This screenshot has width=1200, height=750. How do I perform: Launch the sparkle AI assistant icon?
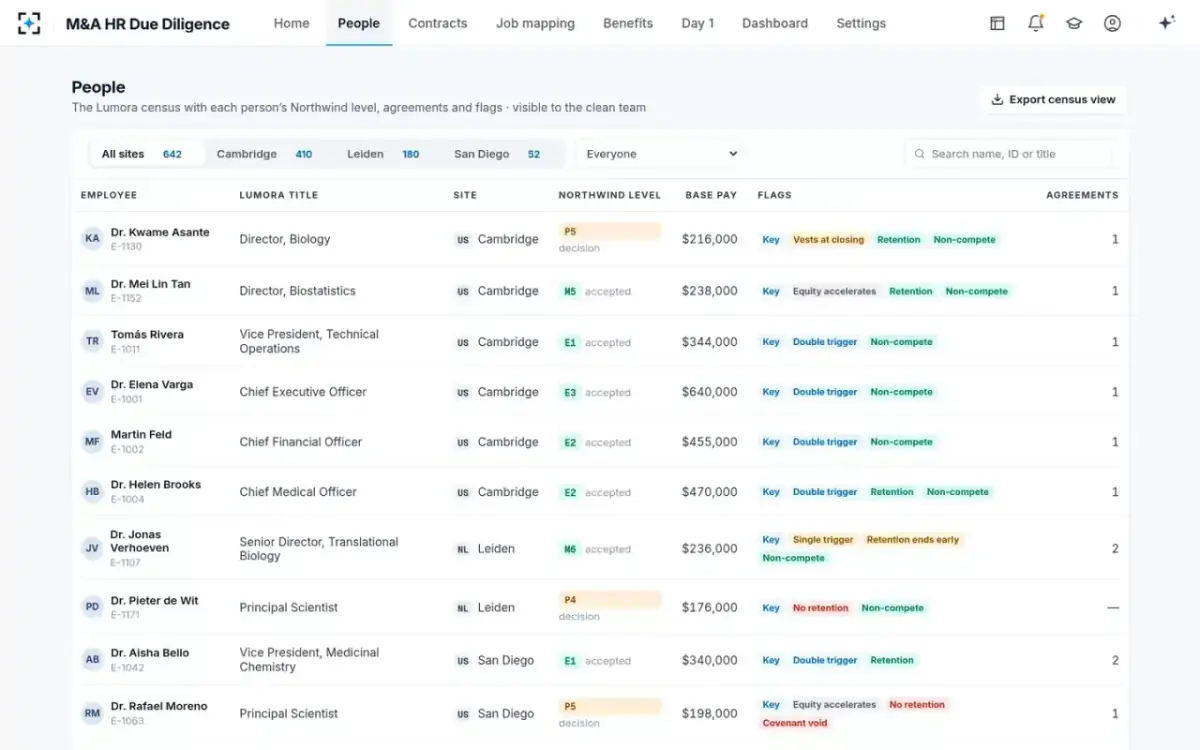click(1166, 23)
